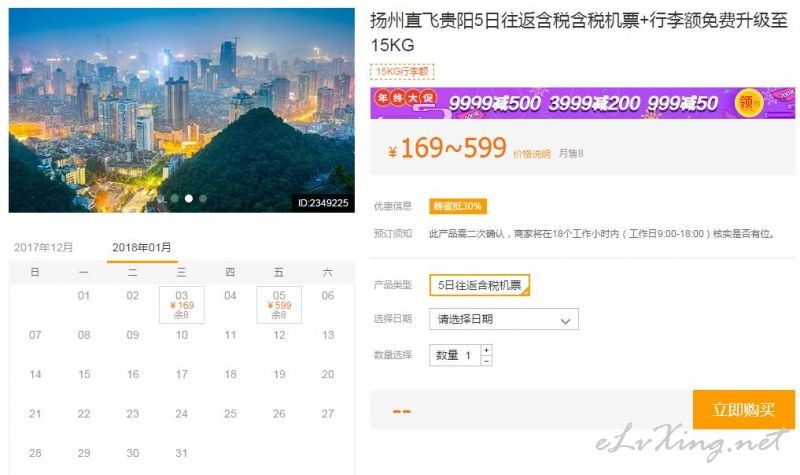This screenshot has height=475, width=800.
Task: Click the 蜂蜜抵30% discount badge
Action: [458, 206]
